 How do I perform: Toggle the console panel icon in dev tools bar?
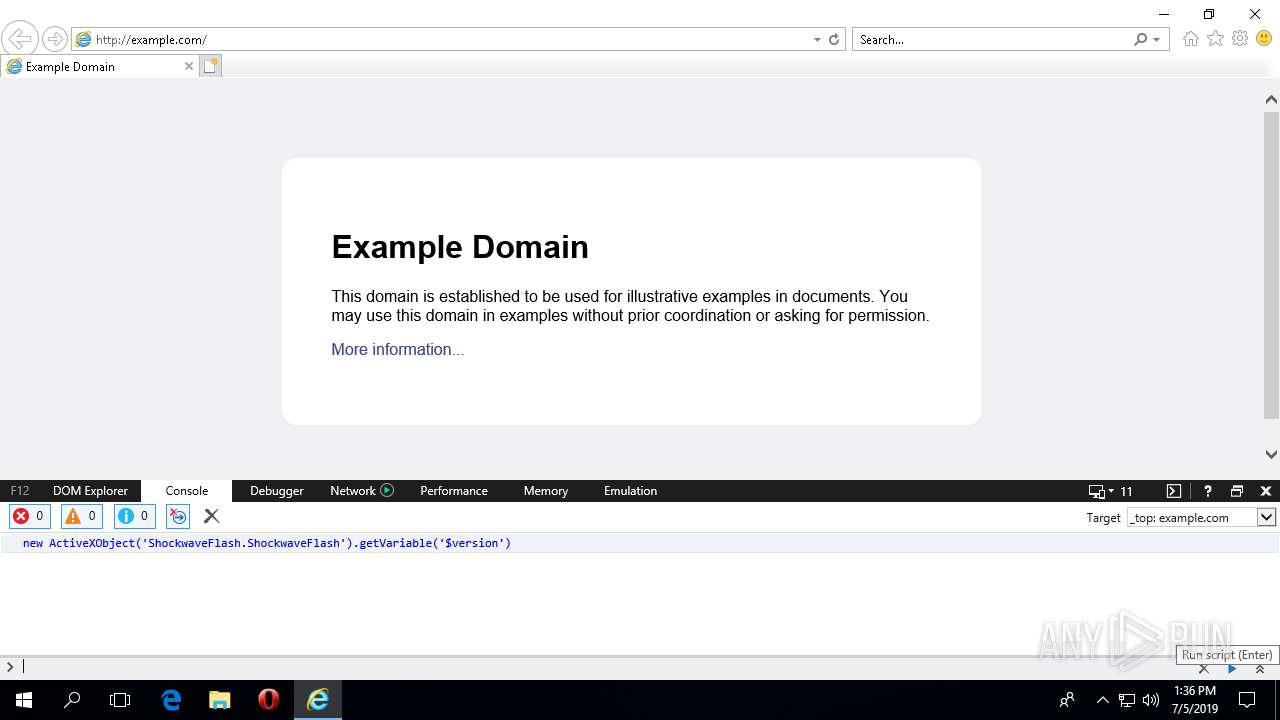click(1174, 491)
